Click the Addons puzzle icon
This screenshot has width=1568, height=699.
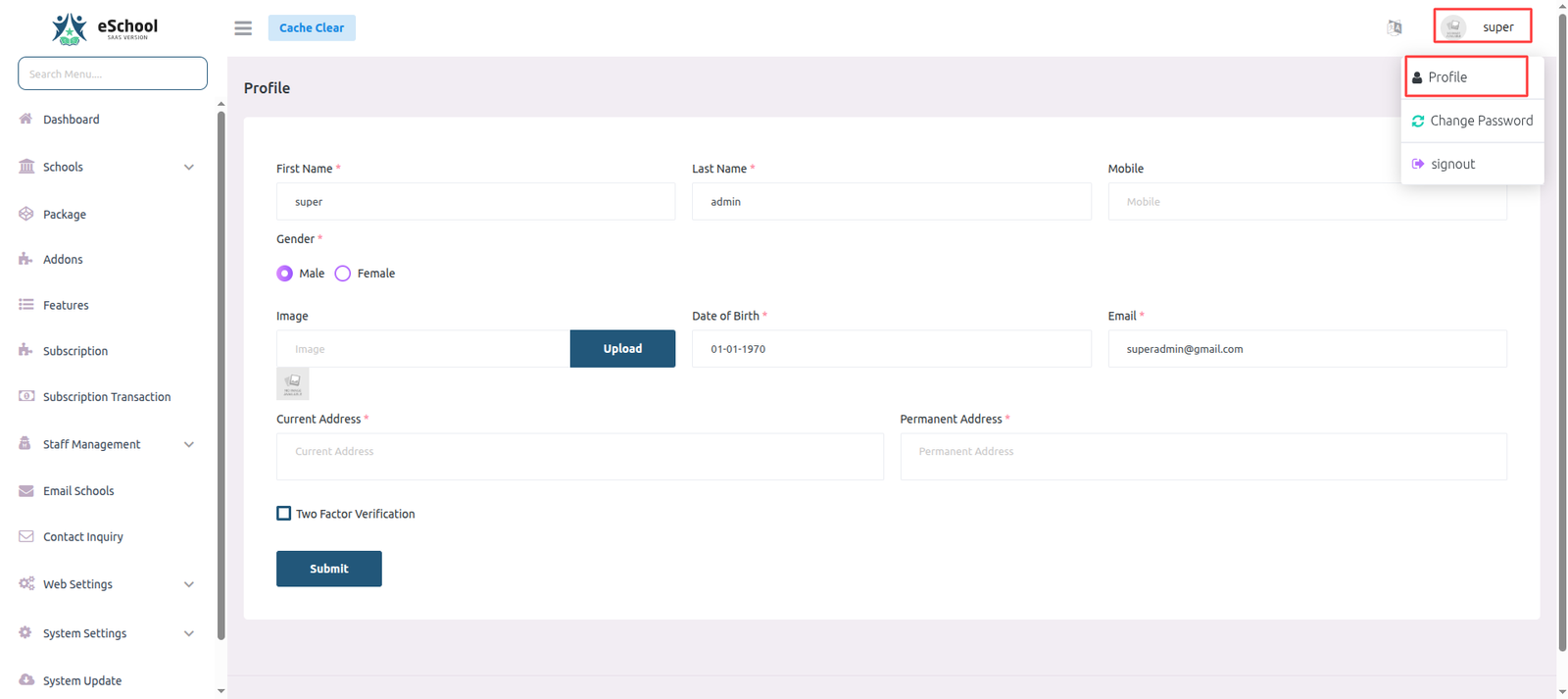26,259
